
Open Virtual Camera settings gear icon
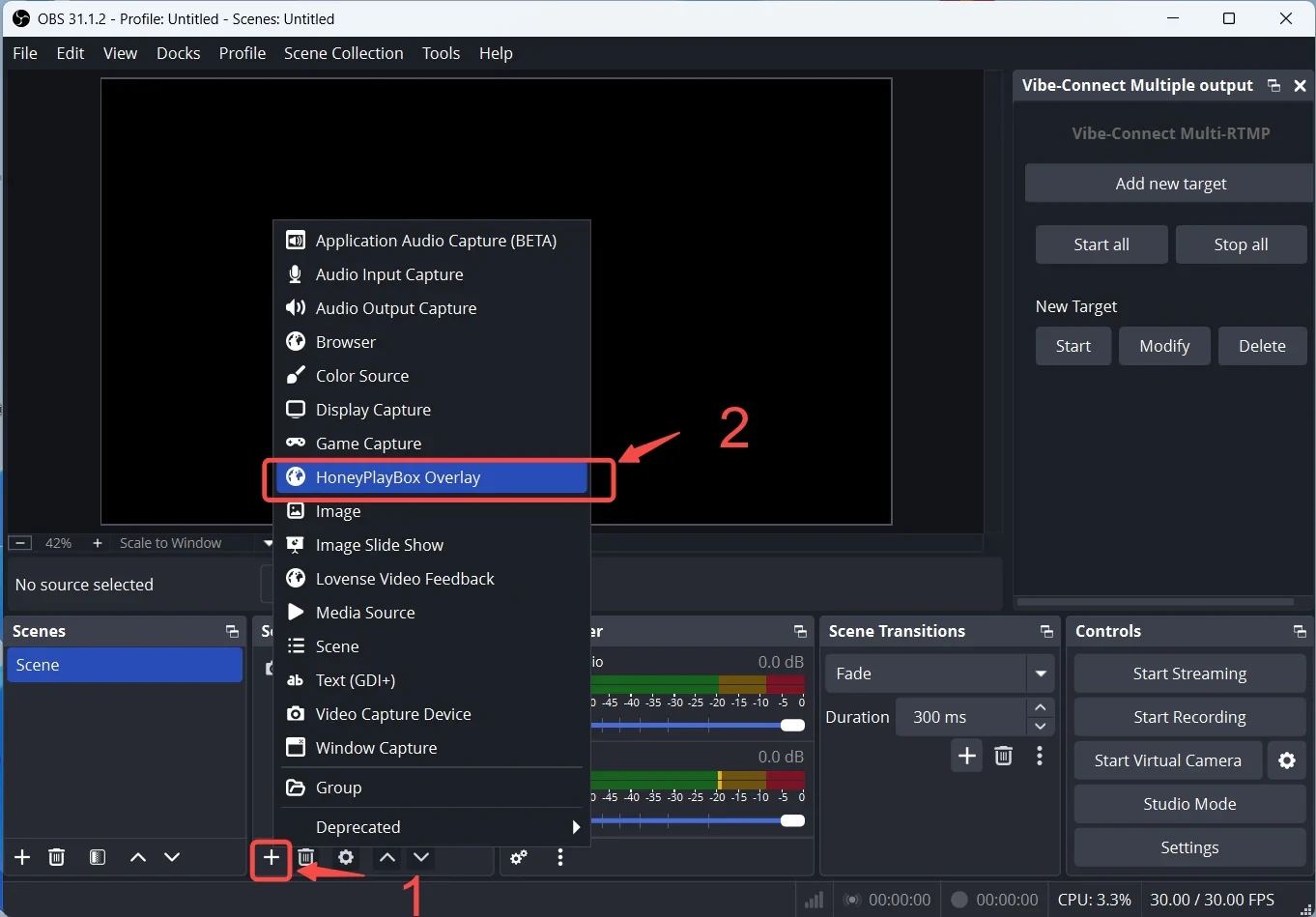click(x=1286, y=760)
